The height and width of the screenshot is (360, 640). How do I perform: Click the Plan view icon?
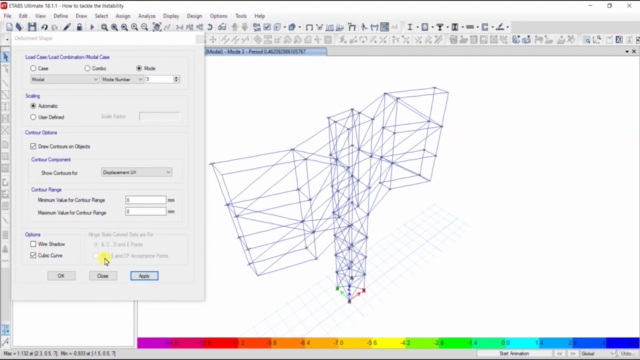point(190,27)
